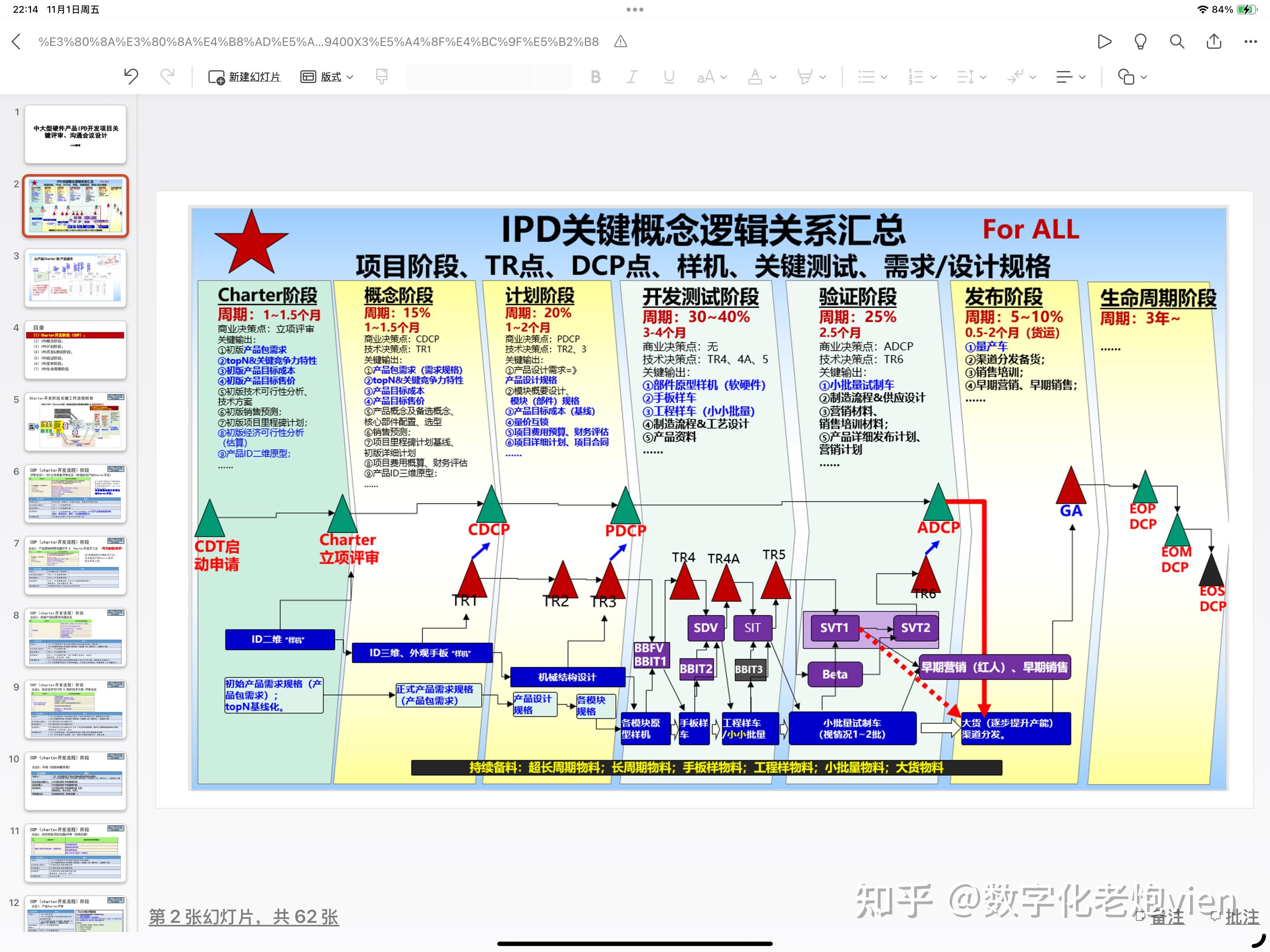The image size is (1270, 952).
Task: Open the Share icon
Action: pyautogui.click(x=1213, y=42)
